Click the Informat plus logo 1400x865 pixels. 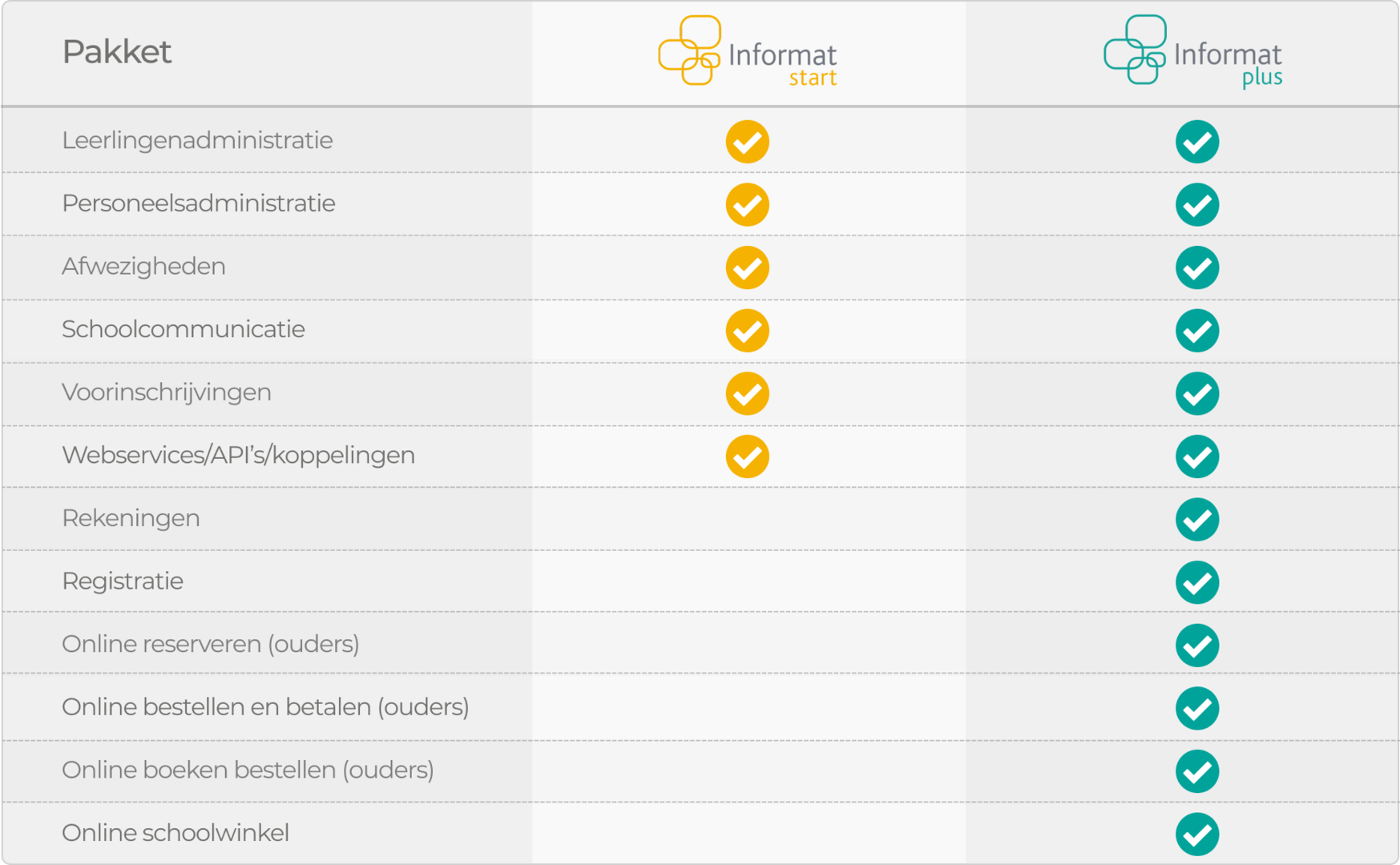pyautogui.click(x=1192, y=51)
